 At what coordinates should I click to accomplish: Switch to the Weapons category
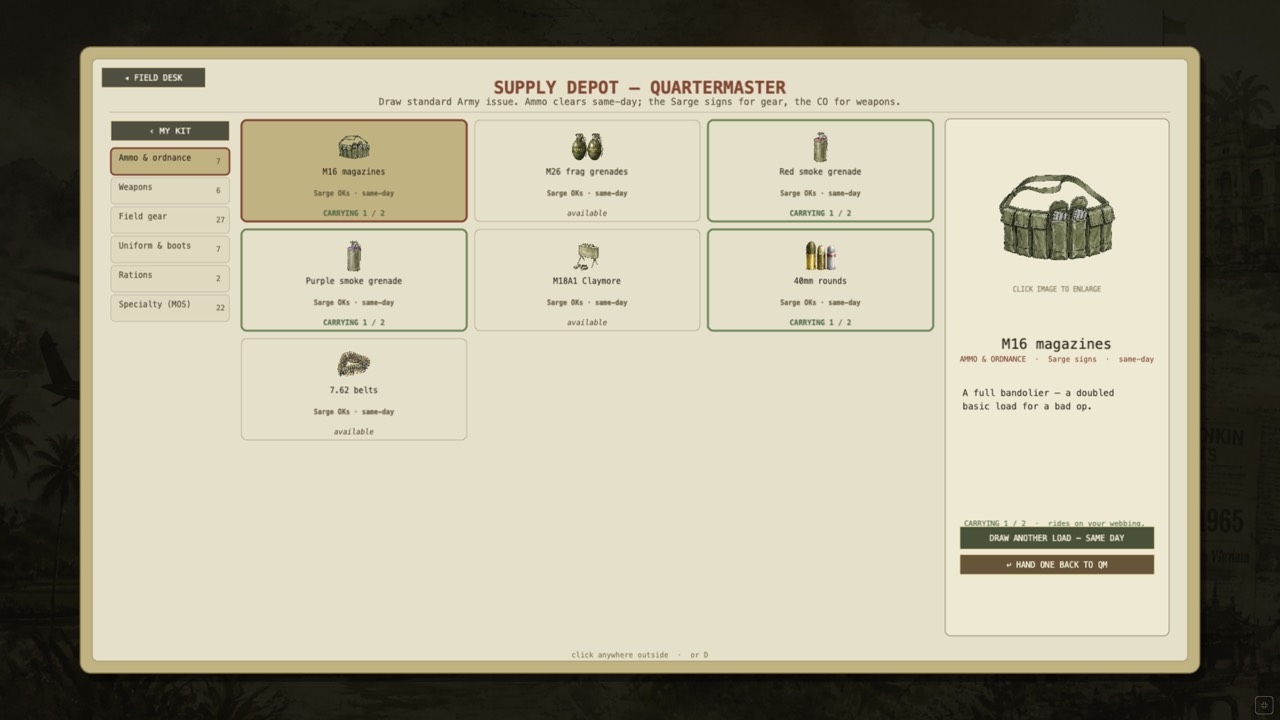(170, 190)
